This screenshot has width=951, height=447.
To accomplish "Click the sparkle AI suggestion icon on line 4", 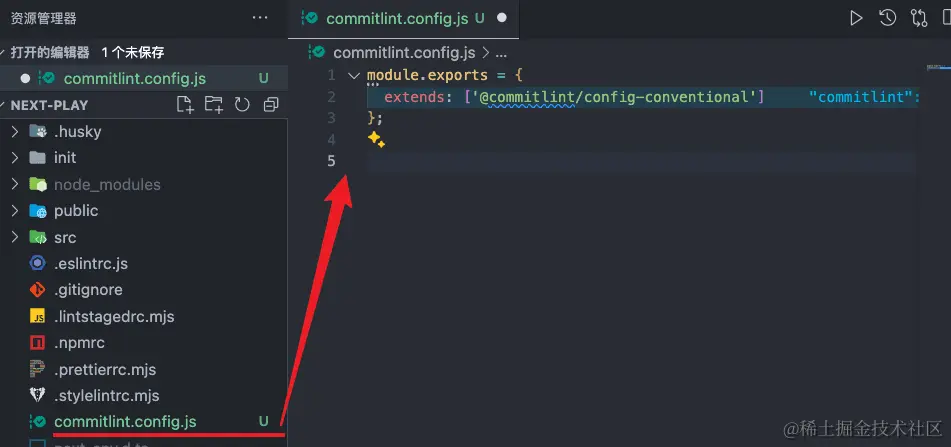I will click(376, 139).
